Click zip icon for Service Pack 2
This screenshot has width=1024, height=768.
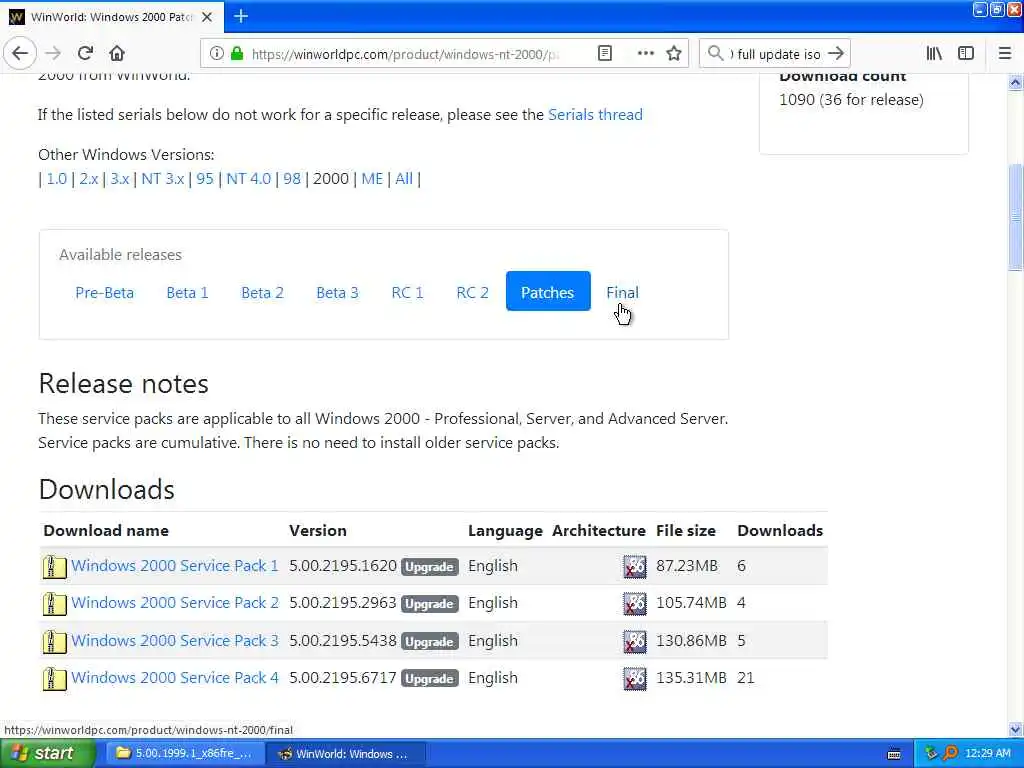[x=54, y=603]
